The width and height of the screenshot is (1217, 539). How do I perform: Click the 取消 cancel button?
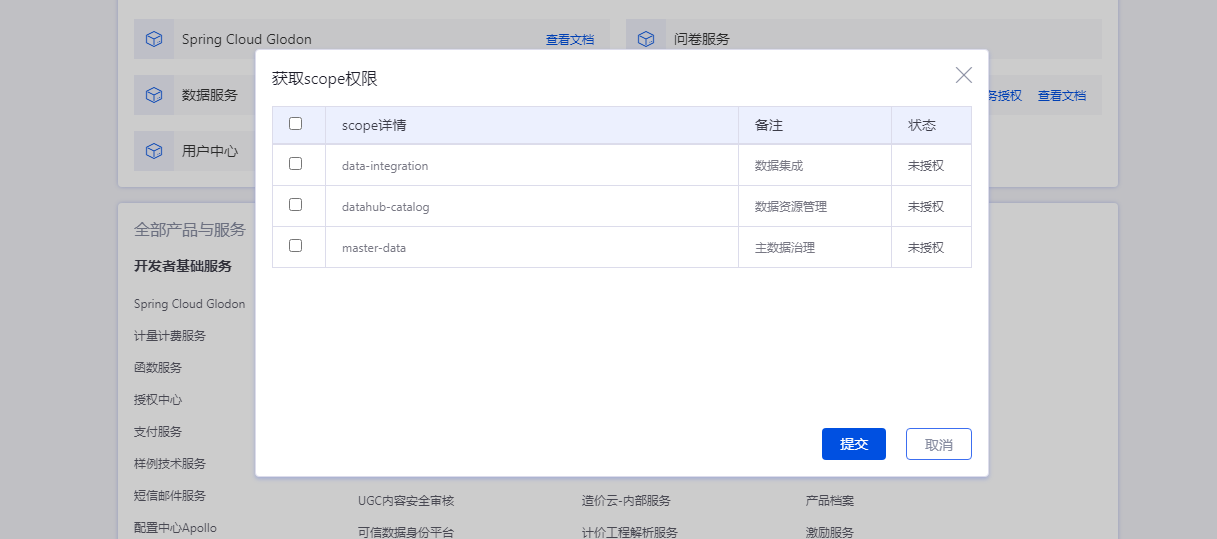click(x=938, y=444)
